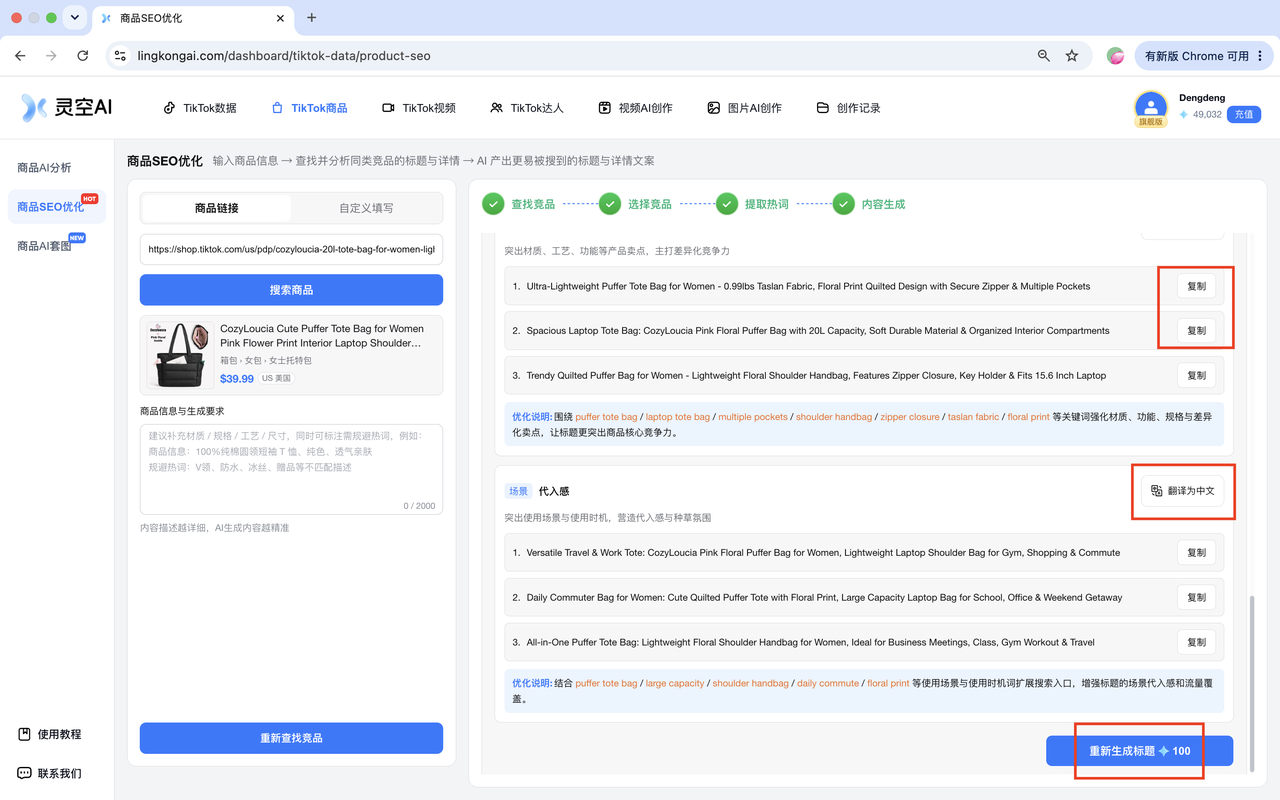
Task: Go to TikTok视频 section
Action: [x=419, y=108]
